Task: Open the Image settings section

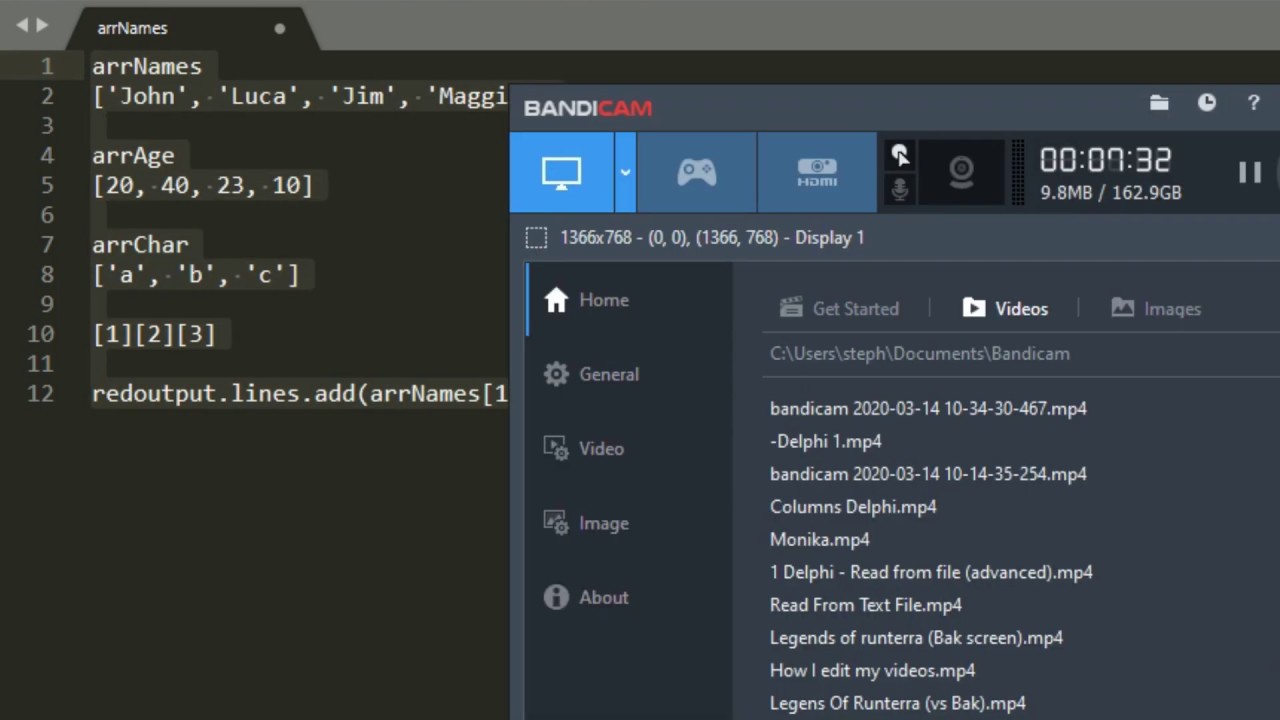Action: click(630, 523)
